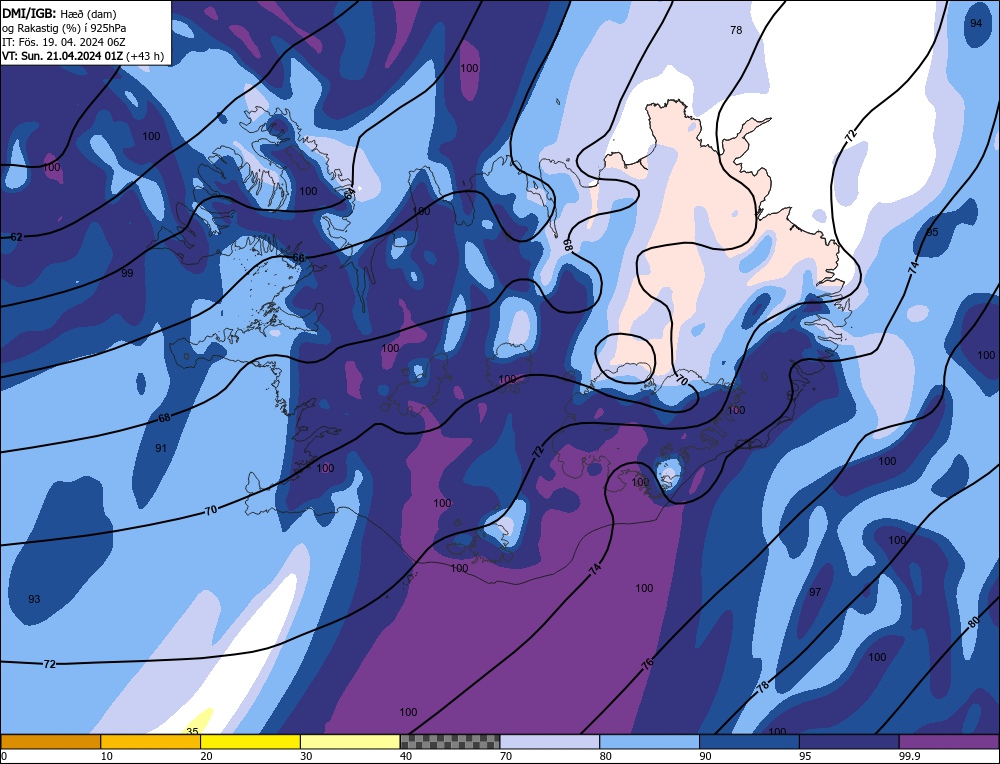Click the humidity value '94'
Viewport: 1000px width, 764px height.
976,23
